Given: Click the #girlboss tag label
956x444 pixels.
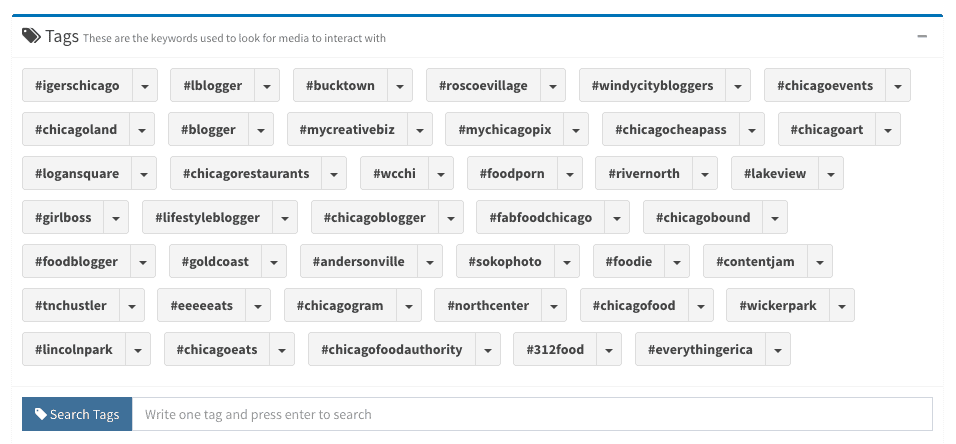Looking at the screenshot, I should point(63,217).
